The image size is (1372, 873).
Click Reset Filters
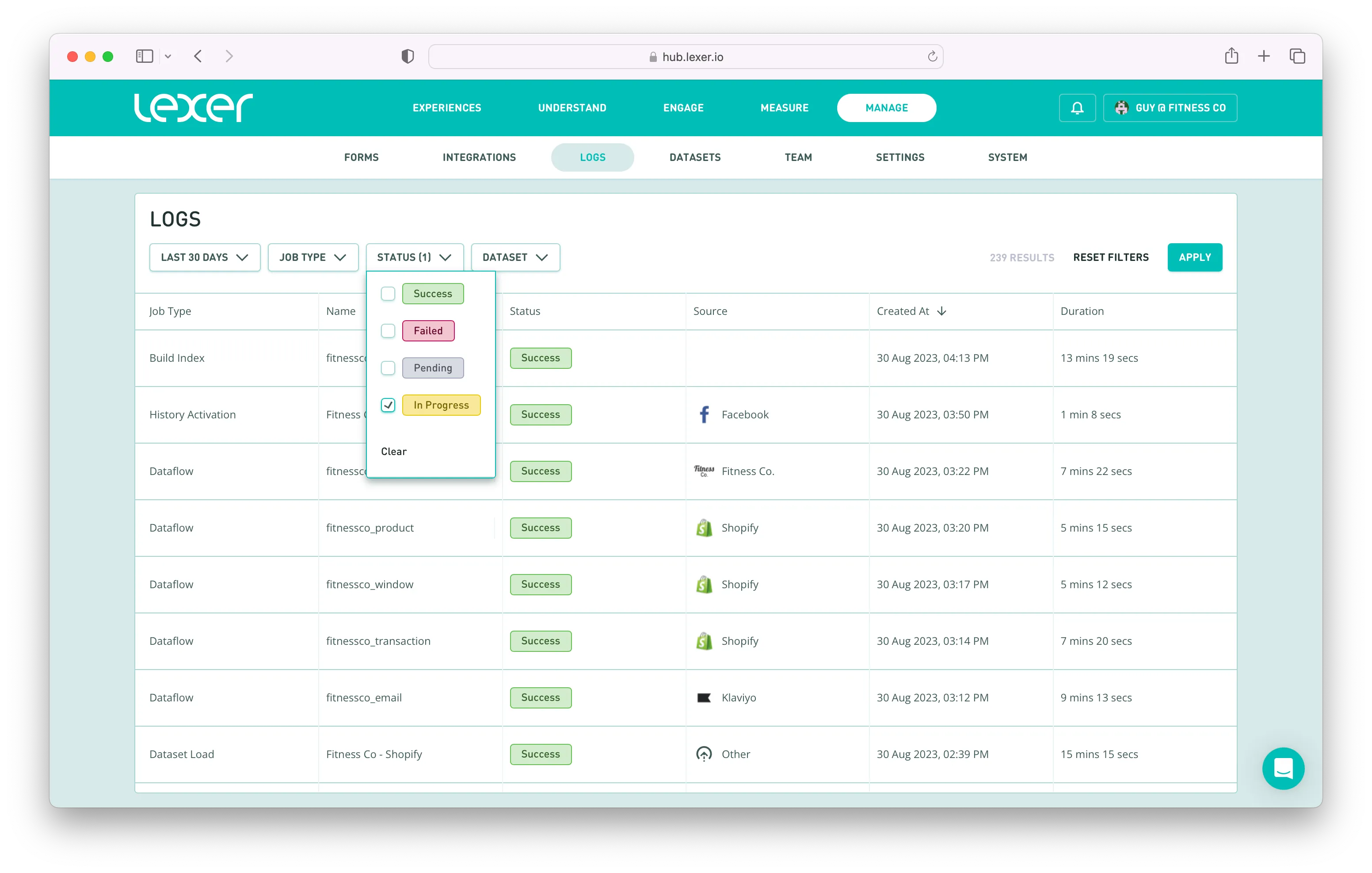point(1110,257)
